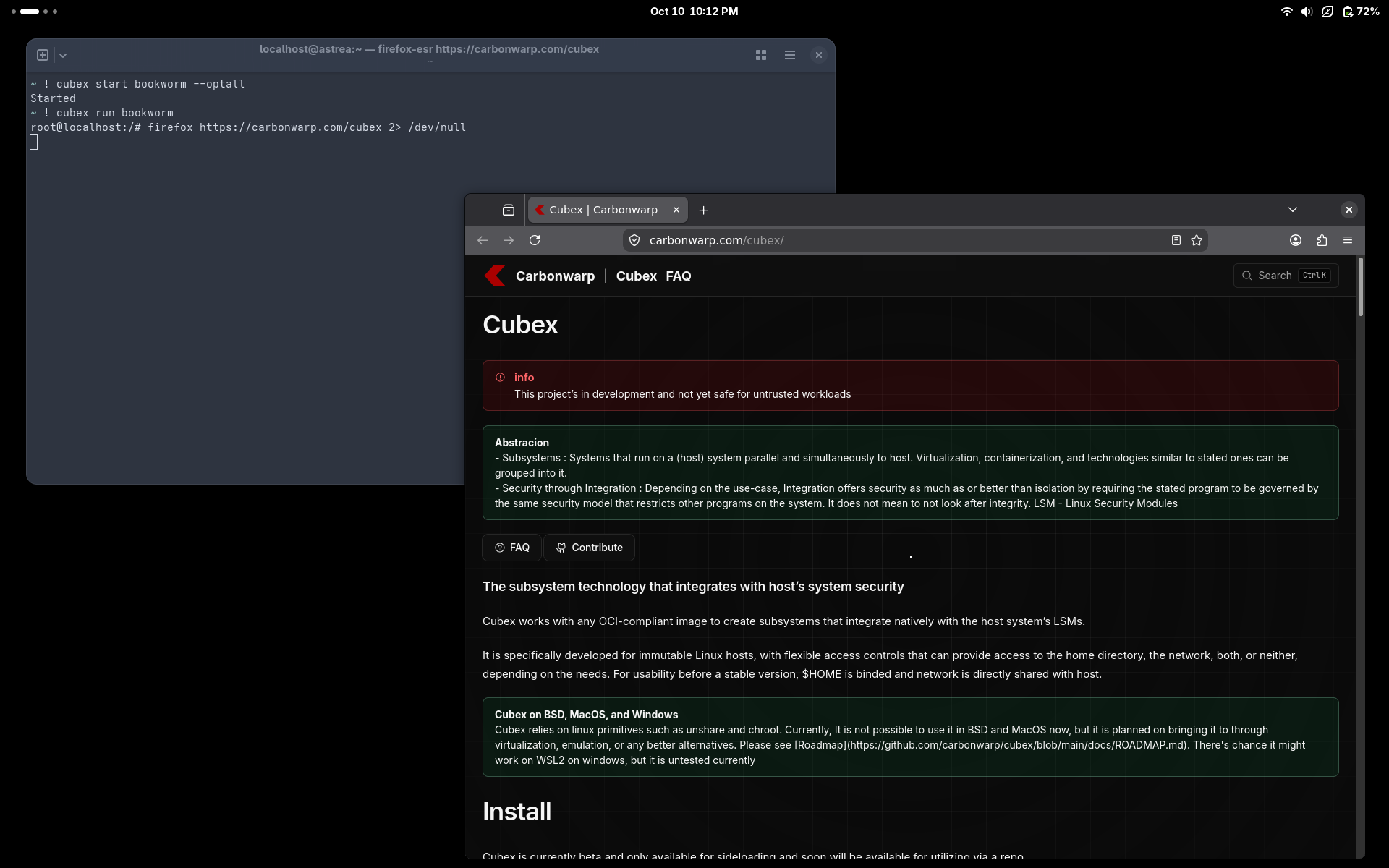Click the FAQ button below Abstracion
Viewport: 1389px width, 868px height.
click(x=511, y=548)
